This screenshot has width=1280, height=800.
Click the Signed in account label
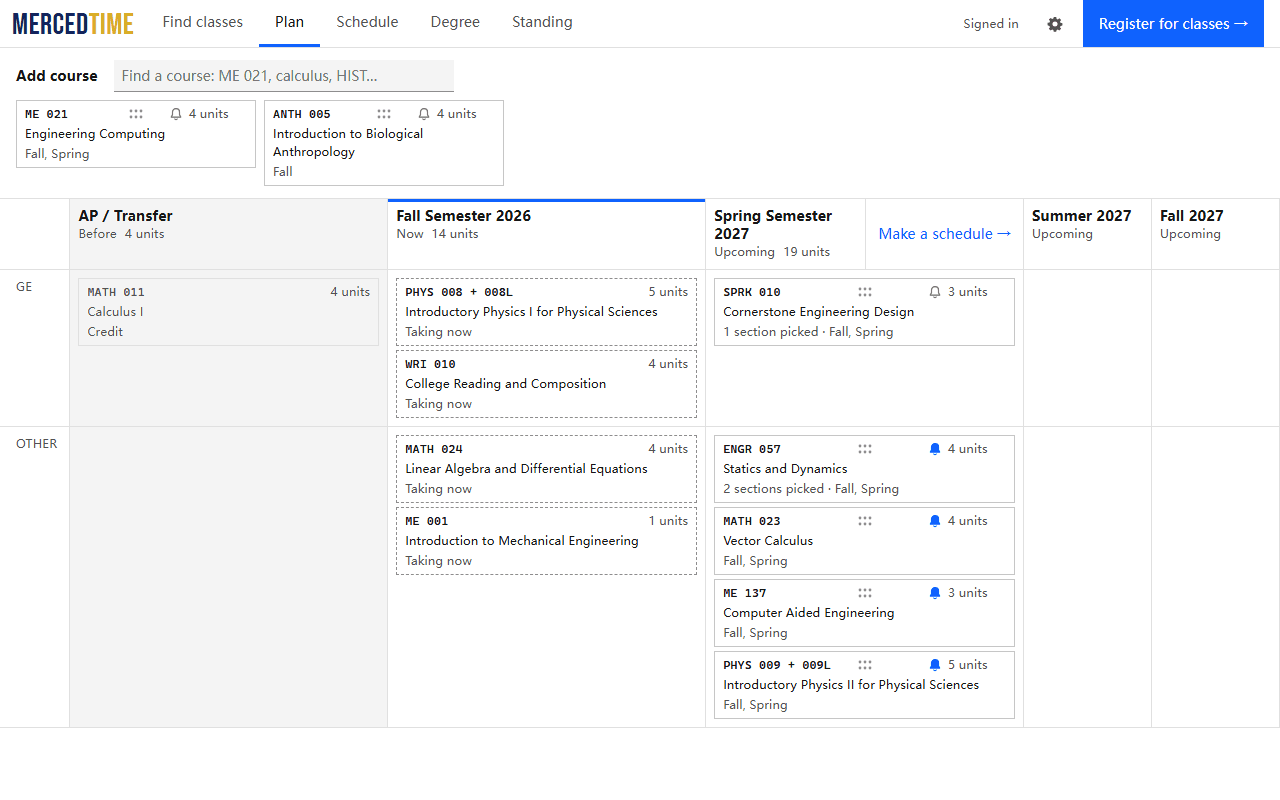coord(991,24)
